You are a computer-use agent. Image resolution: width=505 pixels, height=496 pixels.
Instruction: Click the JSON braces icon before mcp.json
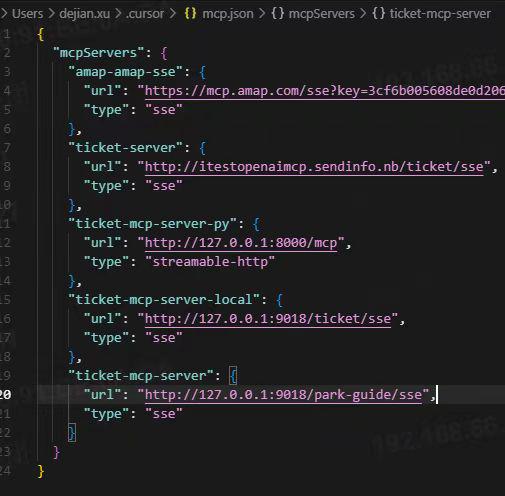point(191,14)
